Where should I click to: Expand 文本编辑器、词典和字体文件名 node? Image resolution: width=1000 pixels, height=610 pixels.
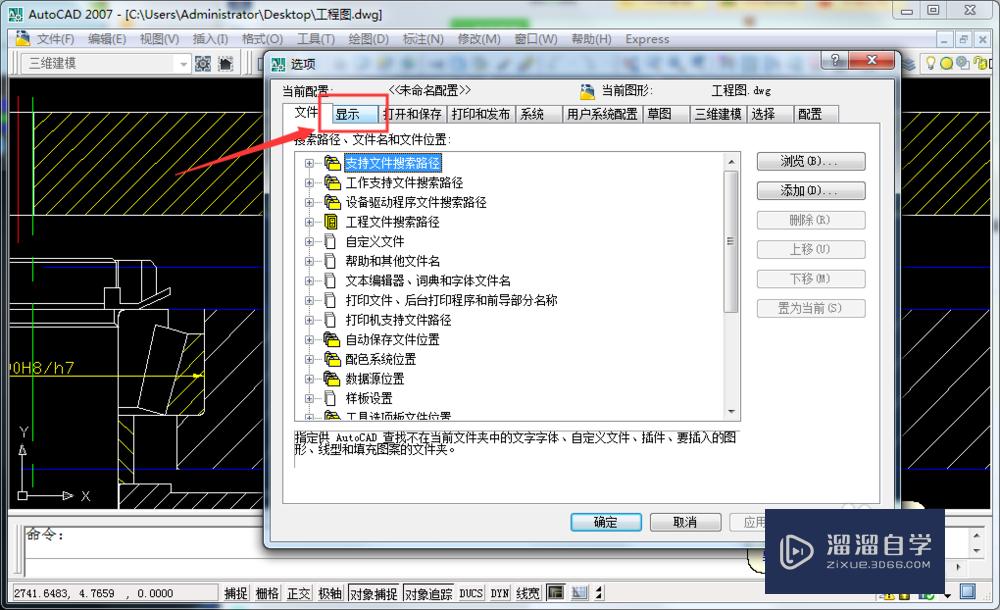309,281
